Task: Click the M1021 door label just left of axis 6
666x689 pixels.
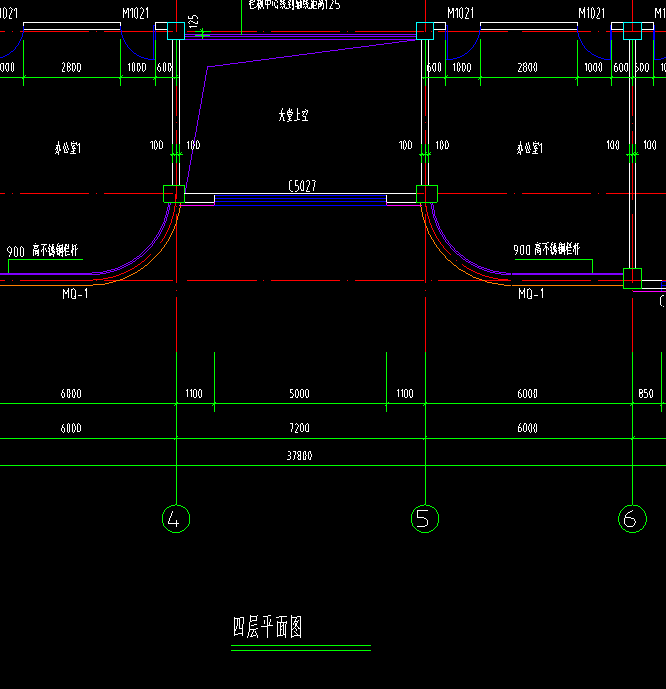Action: tap(591, 14)
